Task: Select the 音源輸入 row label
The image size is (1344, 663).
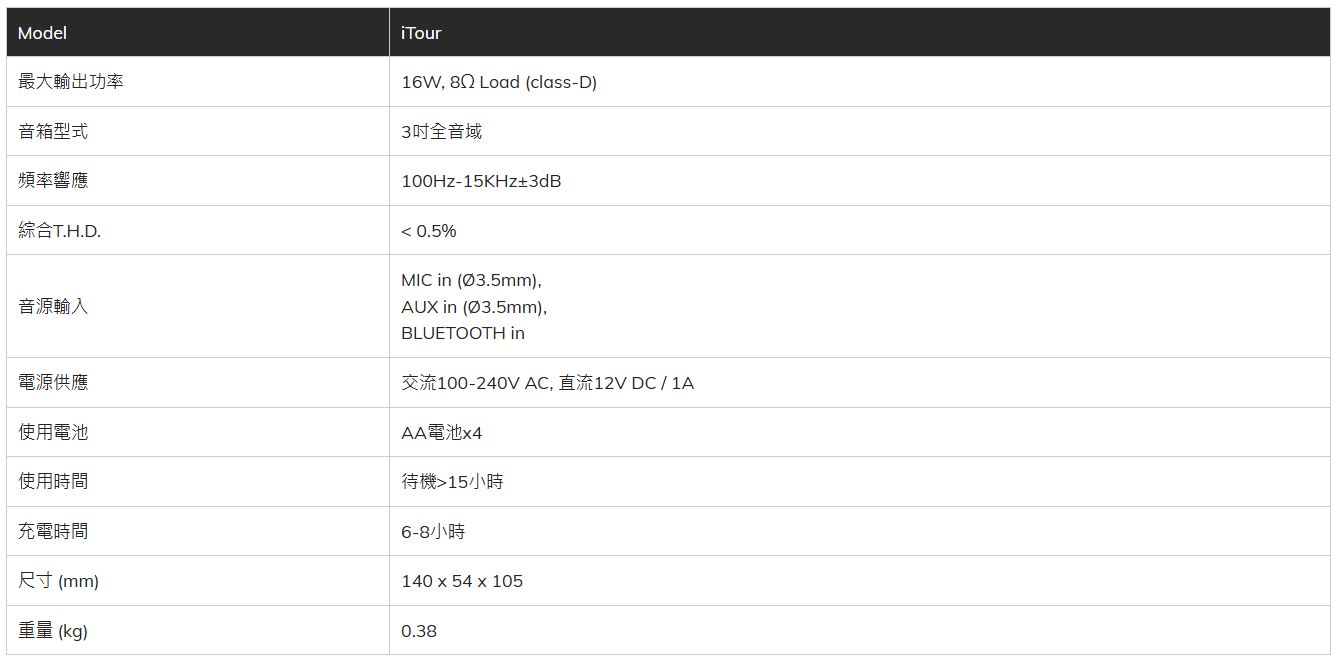Action: [x=53, y=306]
